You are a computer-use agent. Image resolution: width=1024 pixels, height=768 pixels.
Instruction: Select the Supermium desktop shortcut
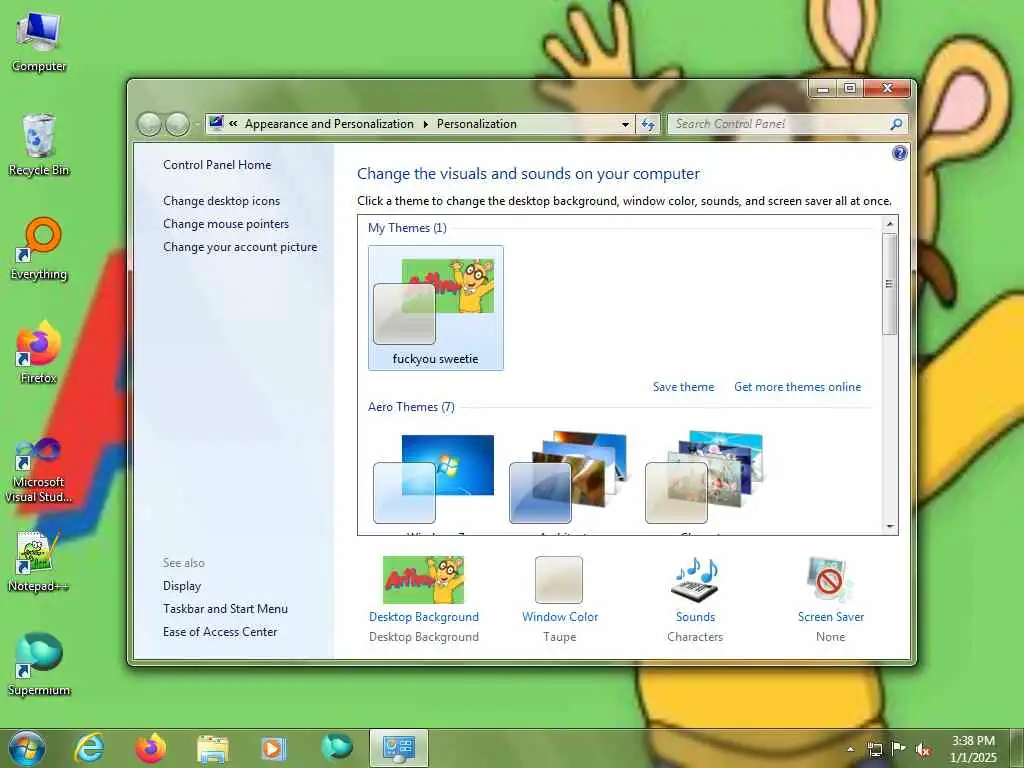(x=39, y=665)
